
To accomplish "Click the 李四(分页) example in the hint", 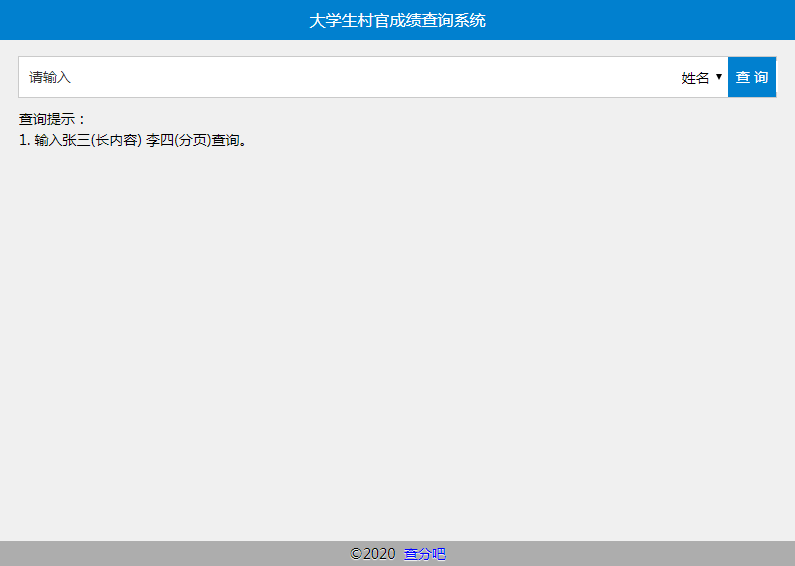I will [x=178, y=140].
